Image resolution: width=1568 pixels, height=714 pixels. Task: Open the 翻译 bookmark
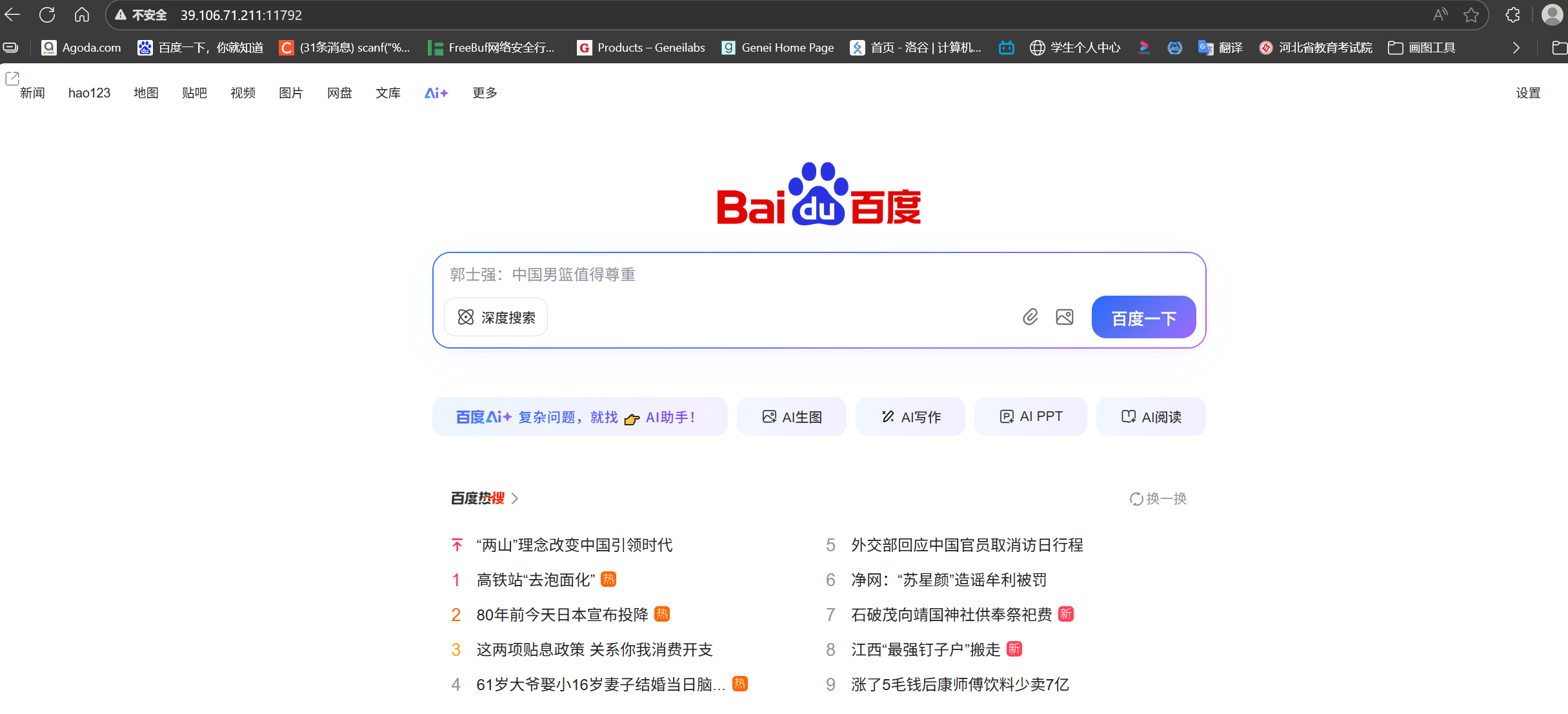[1220, 48]
